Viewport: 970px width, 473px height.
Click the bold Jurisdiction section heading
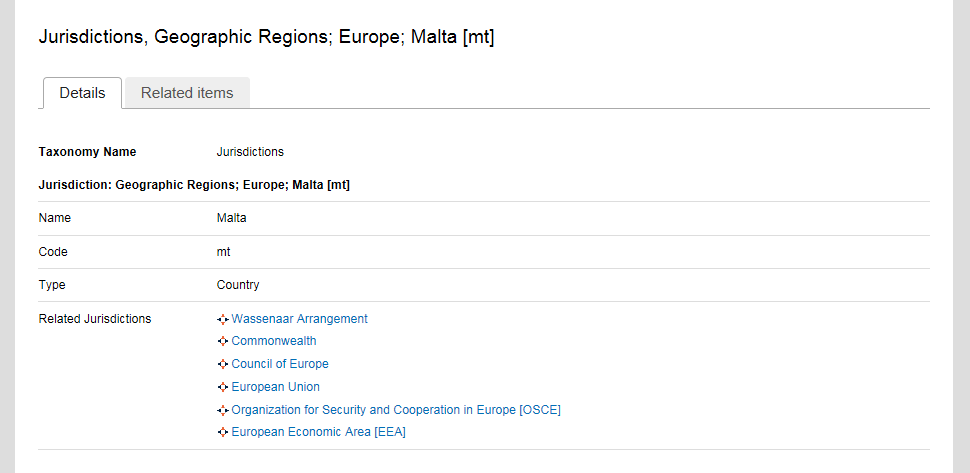193,185
